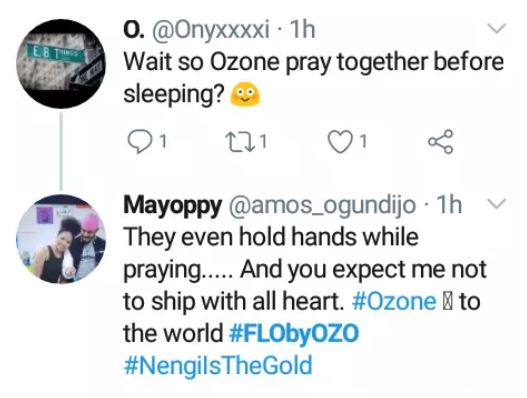Open Mayoppy profile picture

tap(61, 239)
